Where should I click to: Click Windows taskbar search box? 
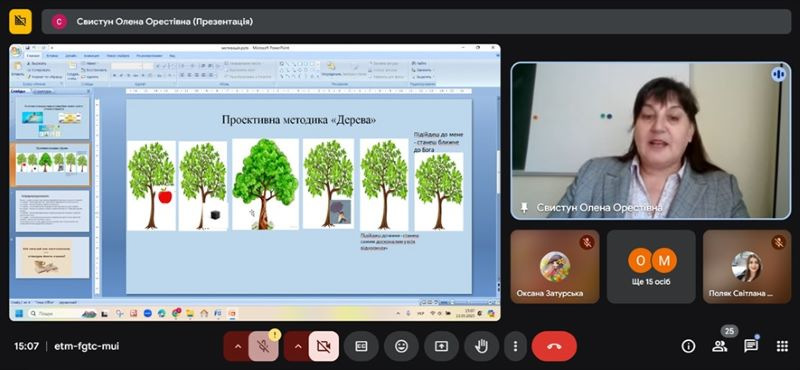coord(62,313)
